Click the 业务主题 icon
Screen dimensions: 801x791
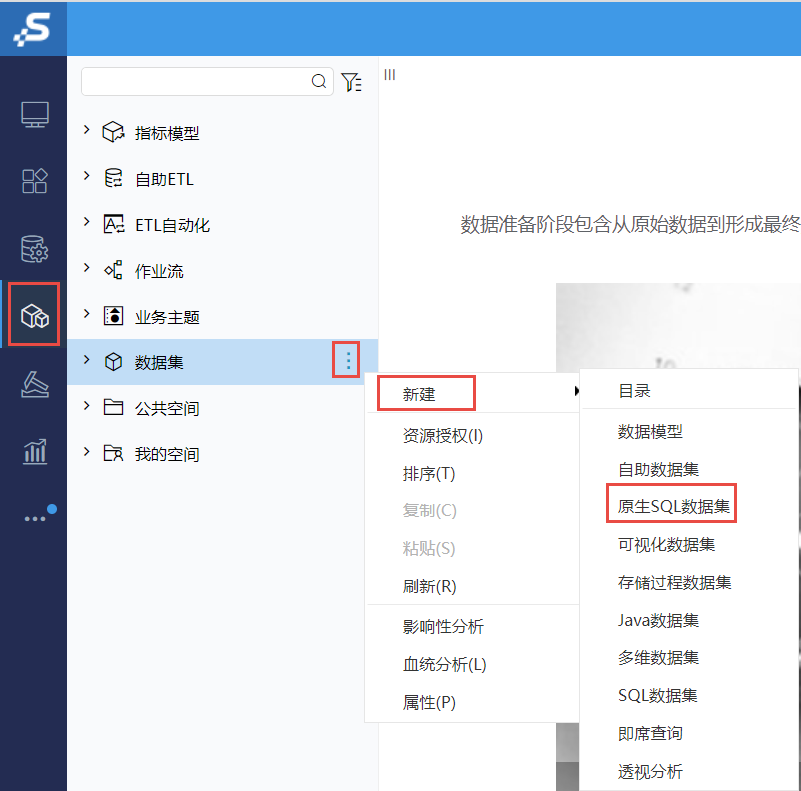pos(113,316)
